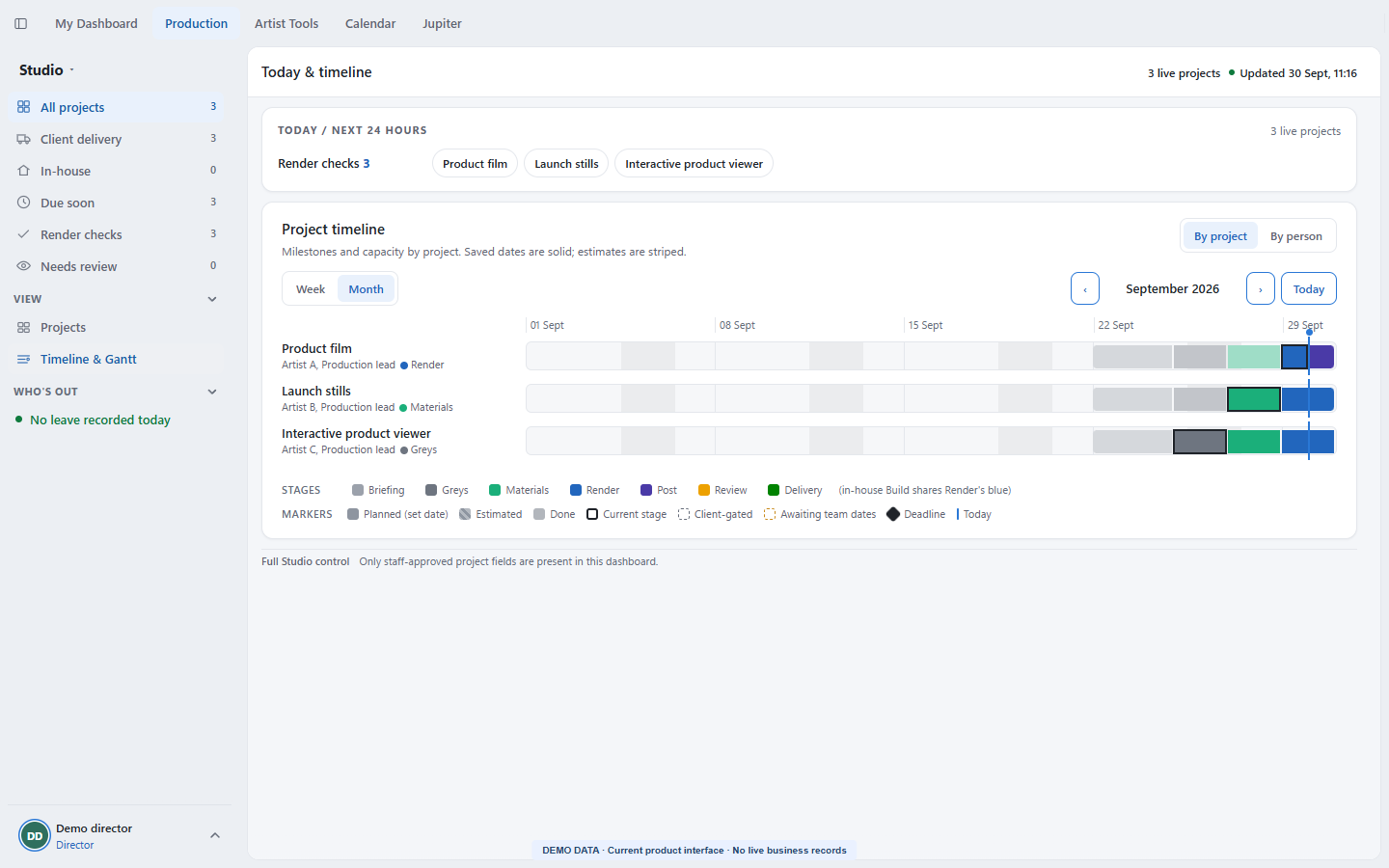Open Product film project row title
Screen dimensions: 1389x868
(316, 348)
